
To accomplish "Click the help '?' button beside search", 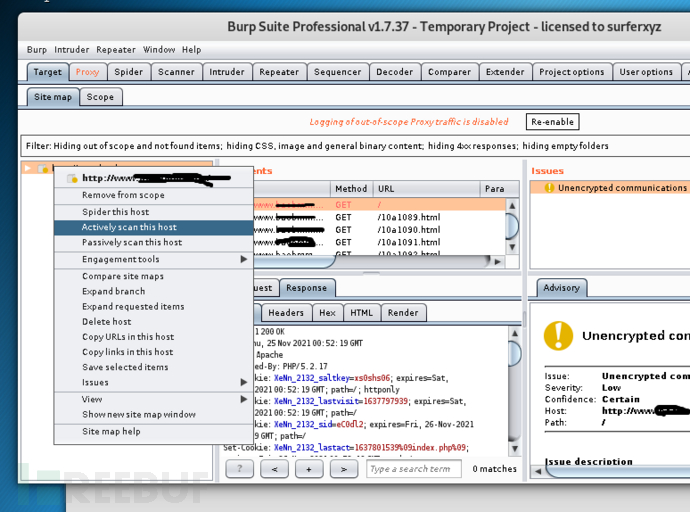I will (x=239, y=468).
